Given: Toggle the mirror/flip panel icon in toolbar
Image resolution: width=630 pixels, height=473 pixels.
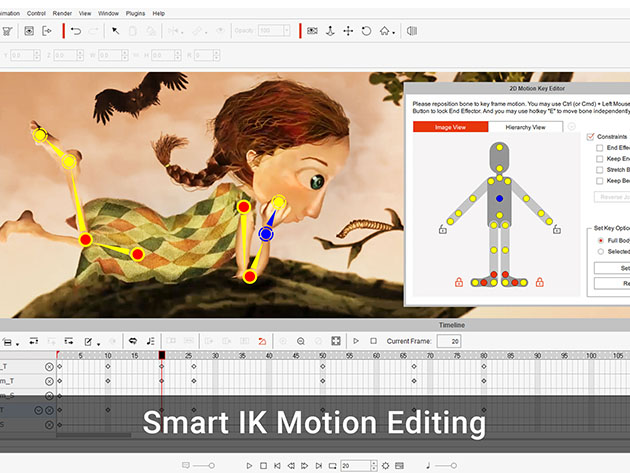Looking at the screenshot, I should click(412, 31).
